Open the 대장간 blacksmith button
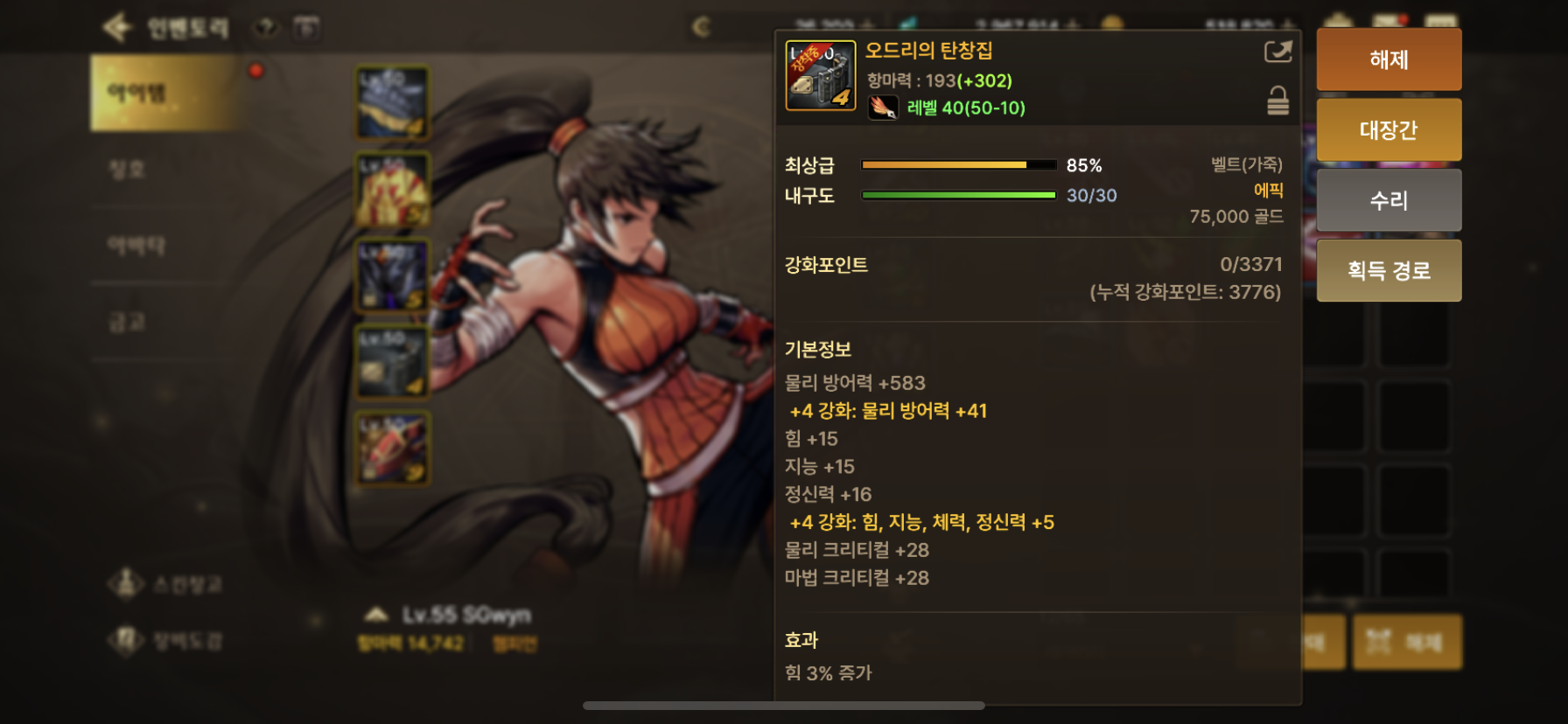The image size is (1568, 724). pos(1389,129)
